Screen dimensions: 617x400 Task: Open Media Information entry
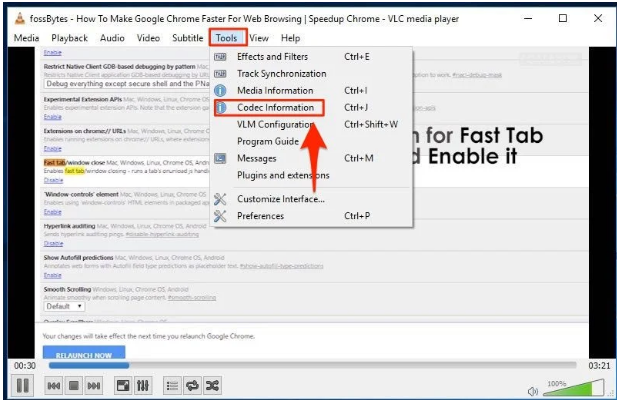click(312, 90)
